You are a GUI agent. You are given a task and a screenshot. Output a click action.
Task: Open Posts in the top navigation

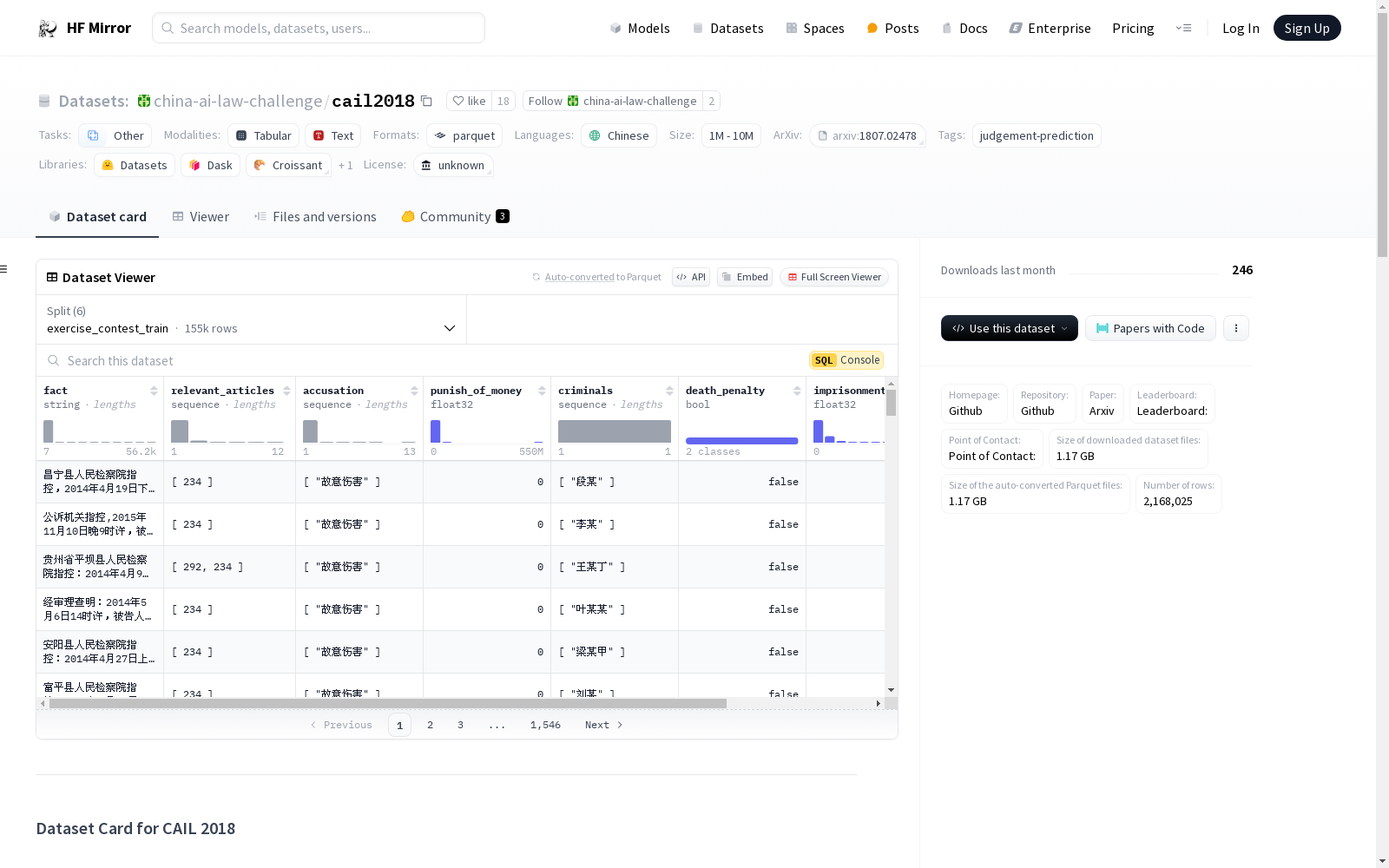pos(892,29)
